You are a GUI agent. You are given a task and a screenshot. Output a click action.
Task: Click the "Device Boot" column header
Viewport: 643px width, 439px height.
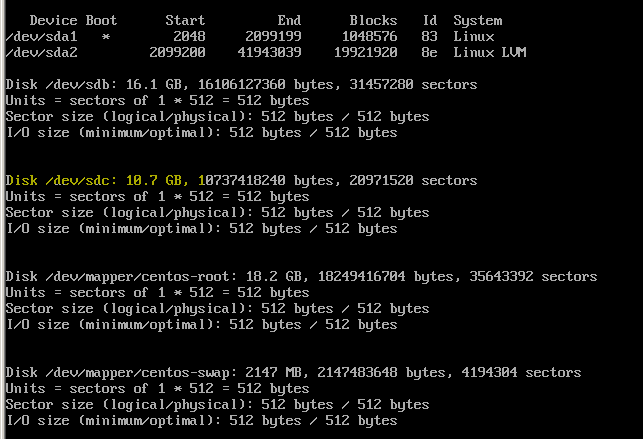click(73, 20)
